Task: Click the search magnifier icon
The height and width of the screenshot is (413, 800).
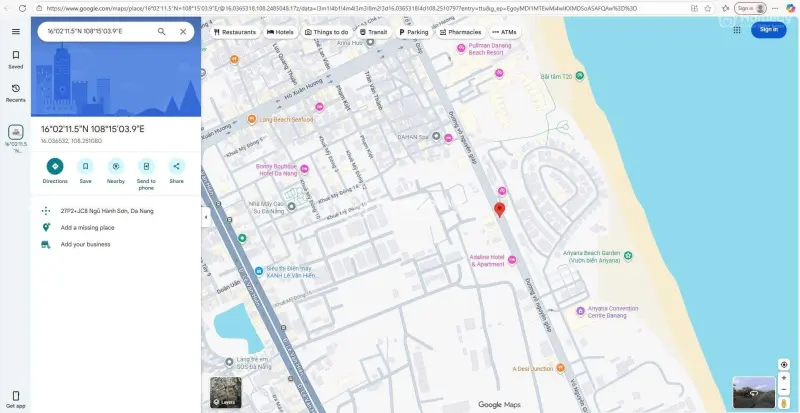Action: tap(162, 31)
